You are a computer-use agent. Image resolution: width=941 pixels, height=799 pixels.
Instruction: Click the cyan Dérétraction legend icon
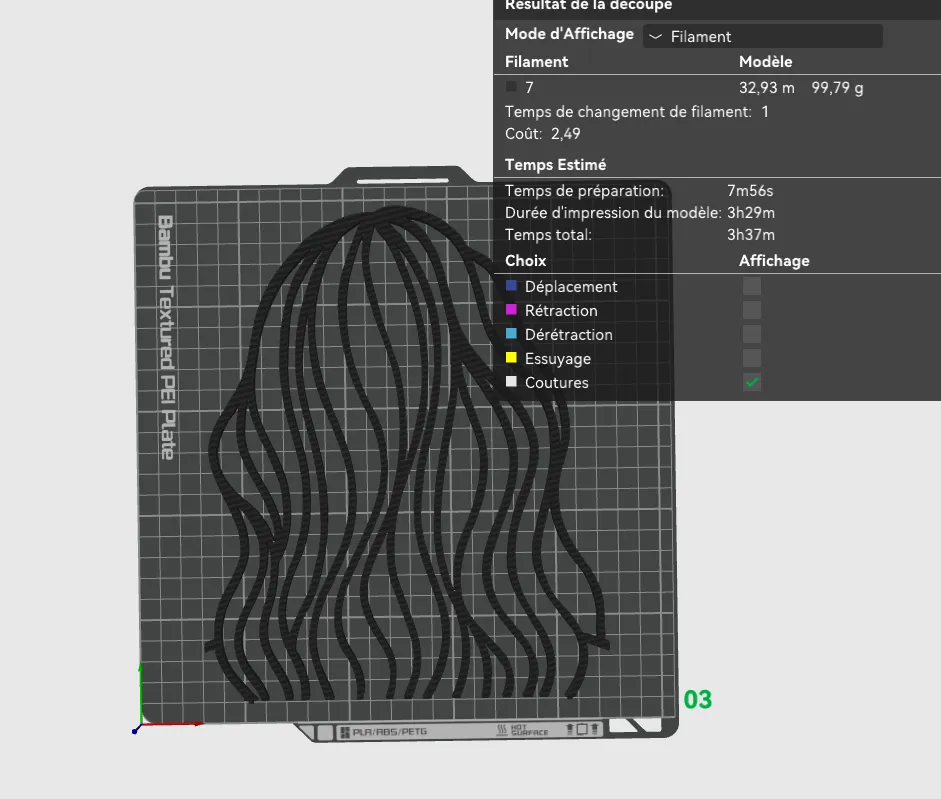pyautogui.click(x=512, y=334)
